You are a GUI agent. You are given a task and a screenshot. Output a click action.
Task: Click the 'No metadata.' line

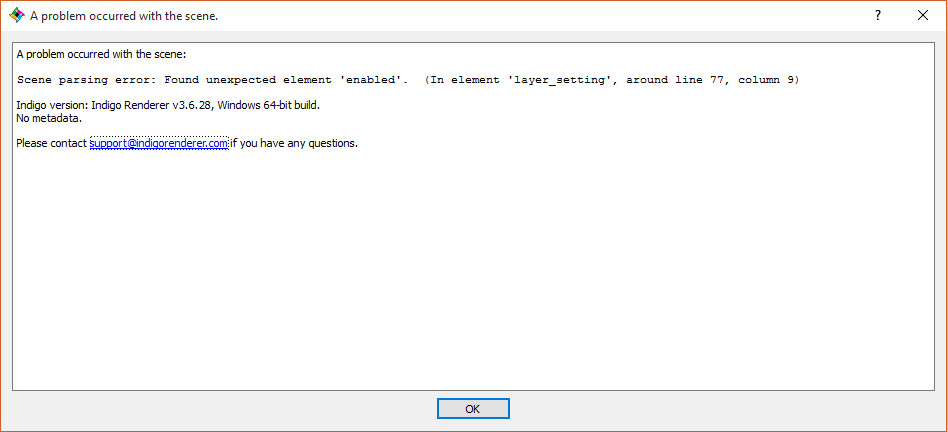[49, 118]
